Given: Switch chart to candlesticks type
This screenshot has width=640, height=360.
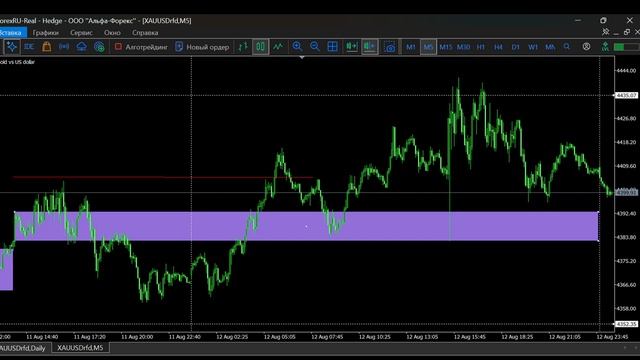Looking at the screenshot, I should (260, 47).
